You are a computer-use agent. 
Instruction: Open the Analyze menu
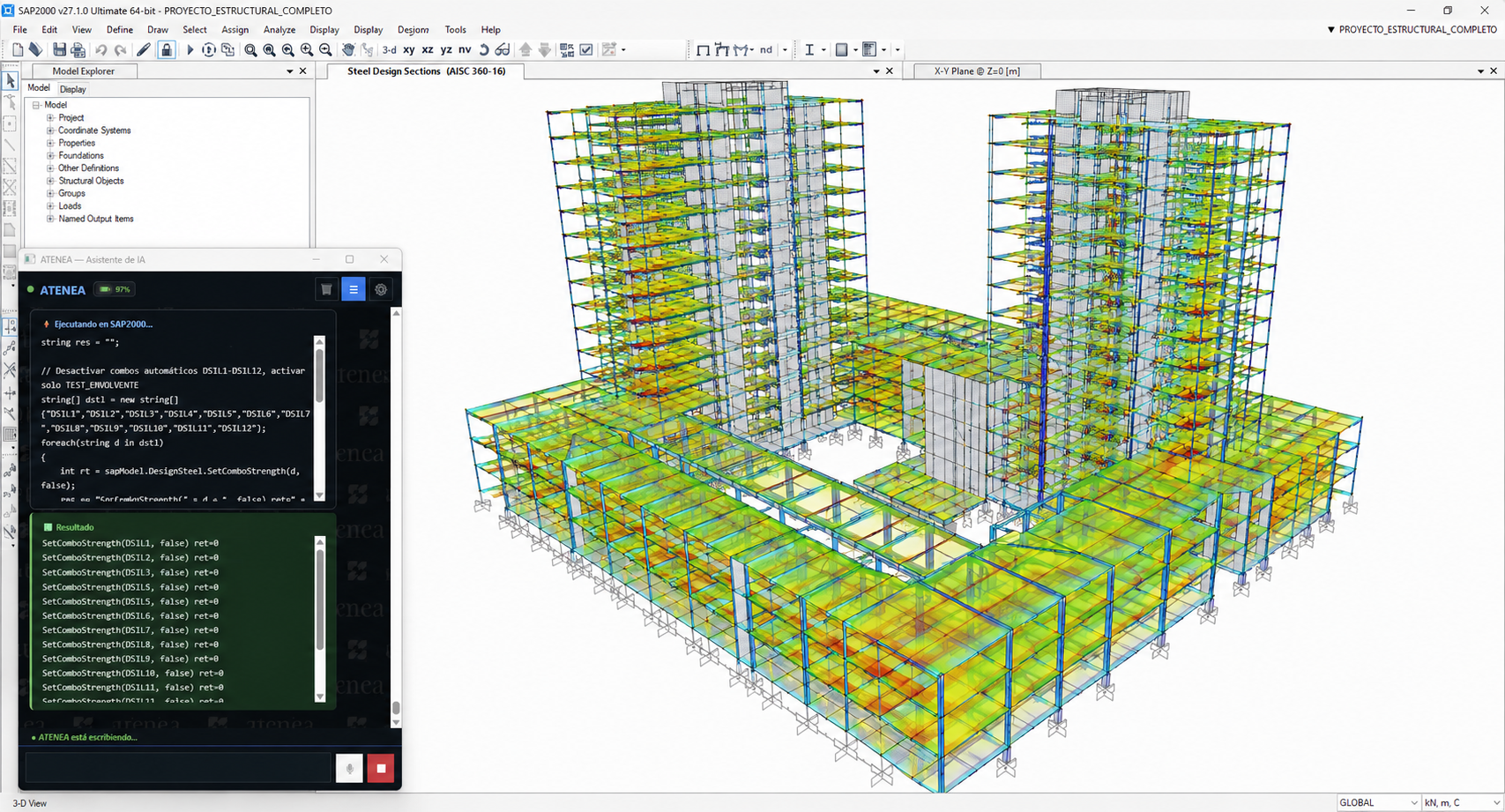click(279, 30)
